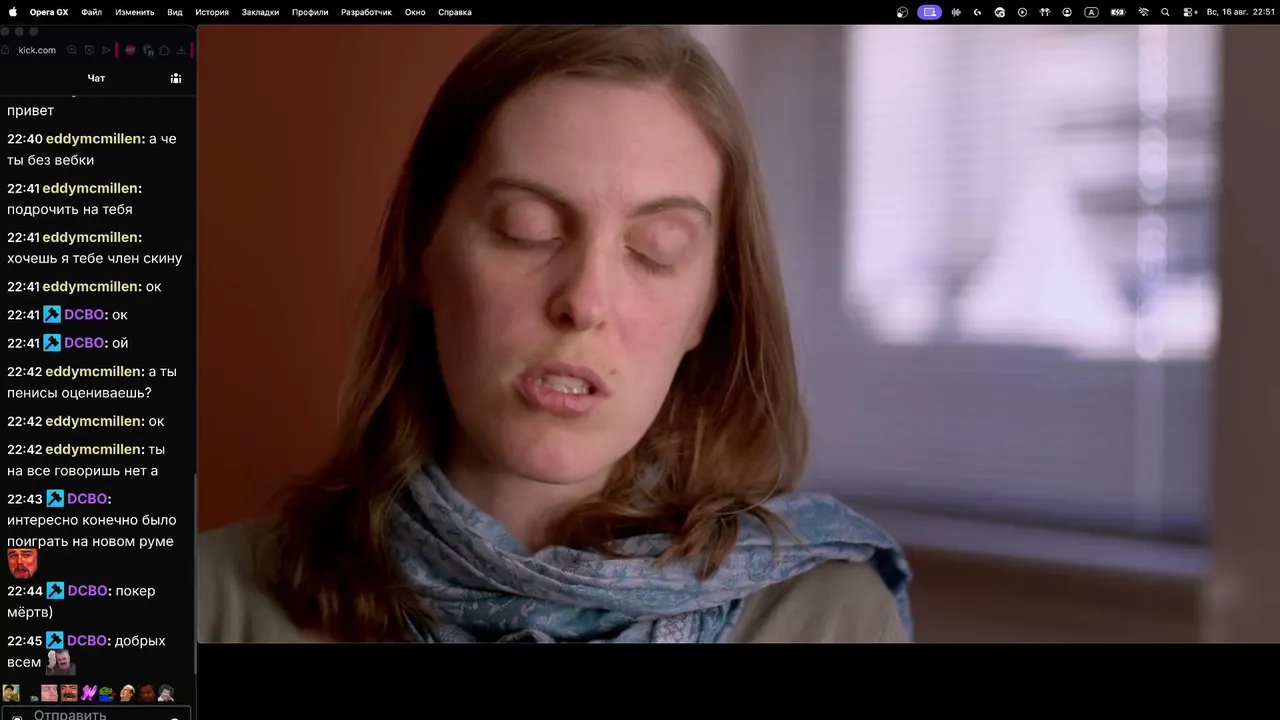1280x720 pixels.
Task: Click the video stream player
Action: coord(739,334)
